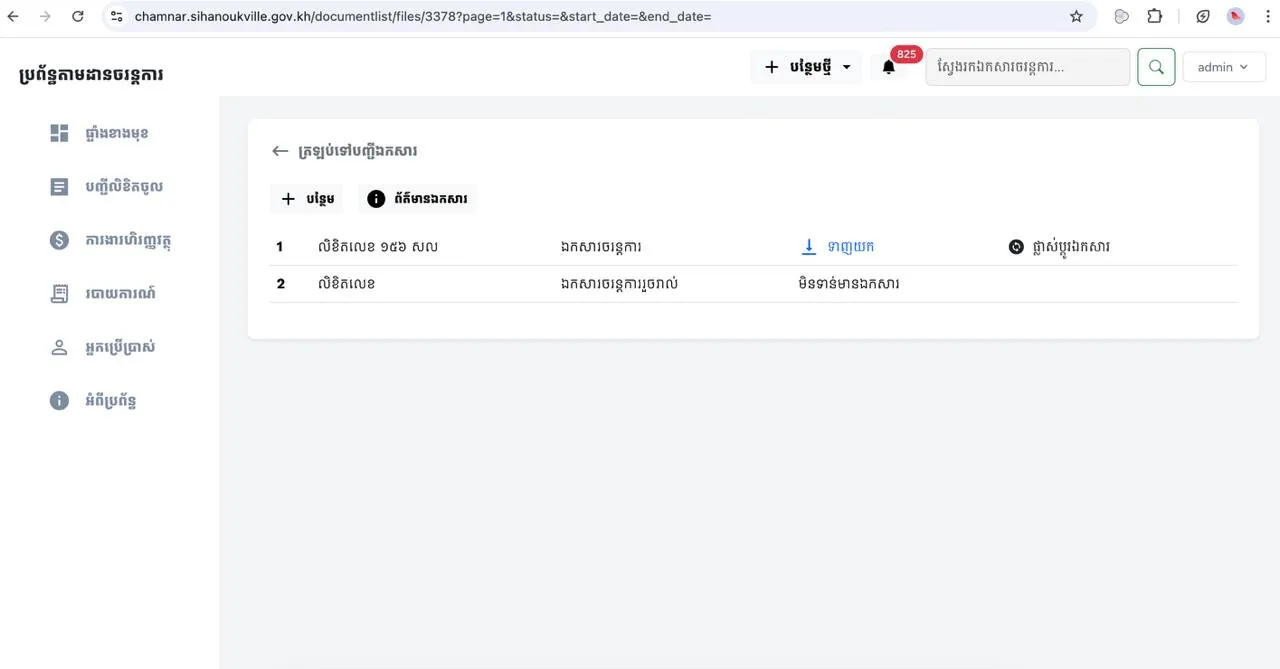Reload the page with browser refresh button

pyautogui.click(x=78, y=16)
